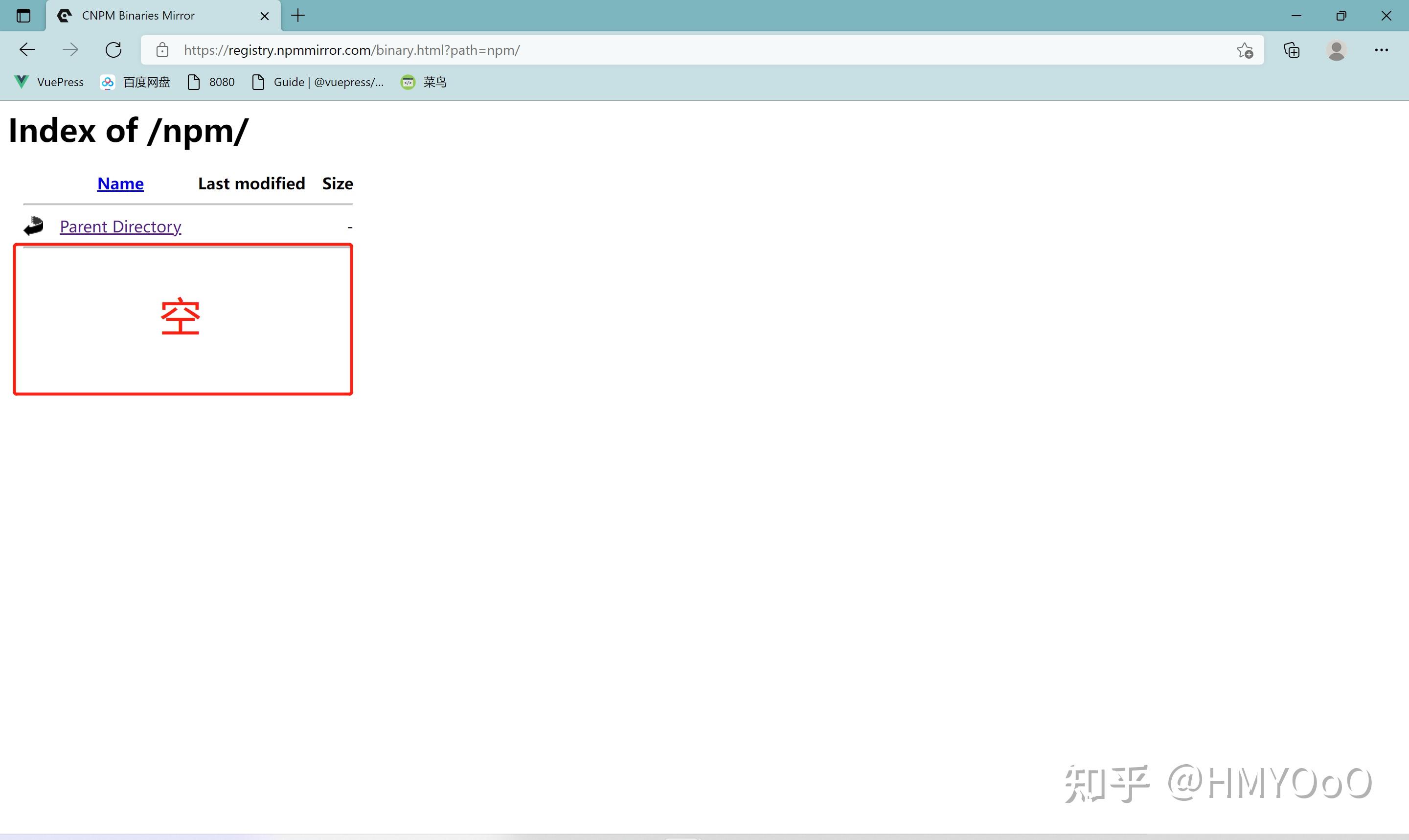
Task: Click the site info lock icon
Action: click(x=162, y=50)
